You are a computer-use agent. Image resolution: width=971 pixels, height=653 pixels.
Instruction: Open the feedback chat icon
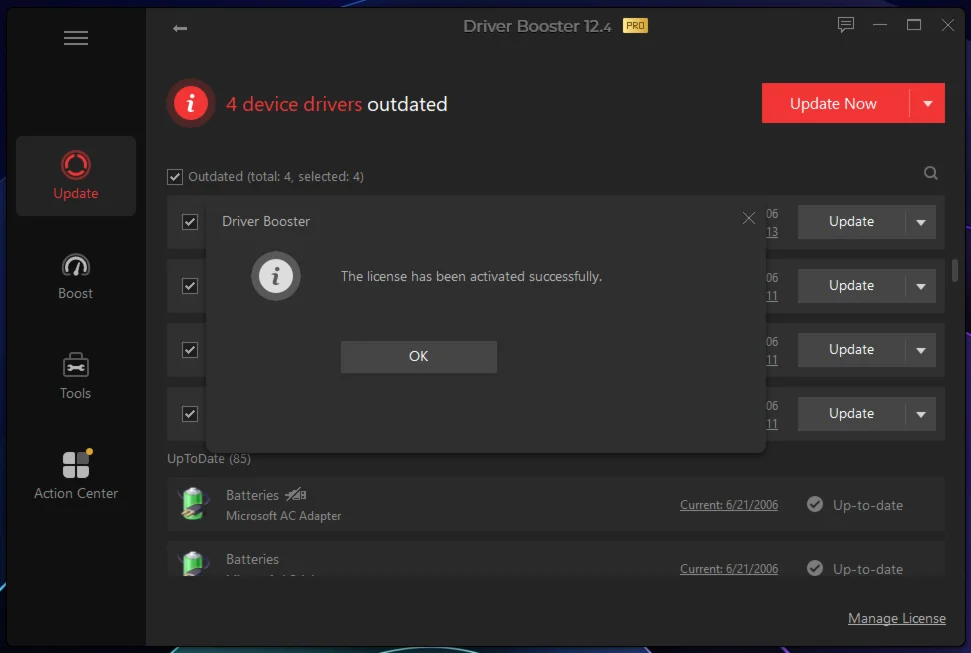click(846, 25)
